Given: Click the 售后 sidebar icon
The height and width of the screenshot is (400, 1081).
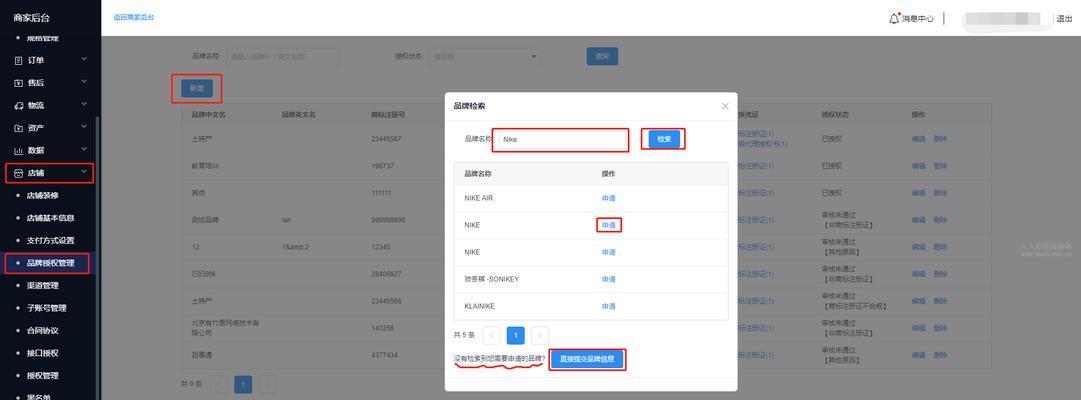Looking at the screenshot, I should [x=18, y=83].
